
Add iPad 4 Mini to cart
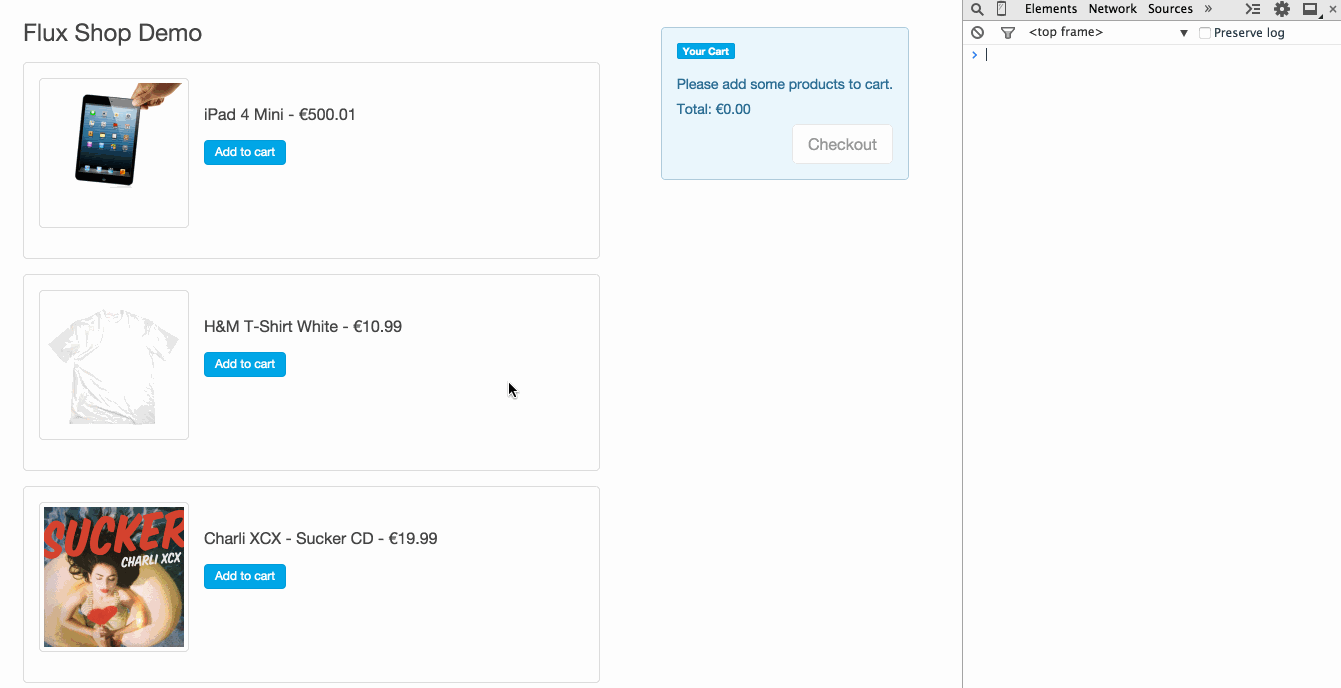(x=245, y=152)
